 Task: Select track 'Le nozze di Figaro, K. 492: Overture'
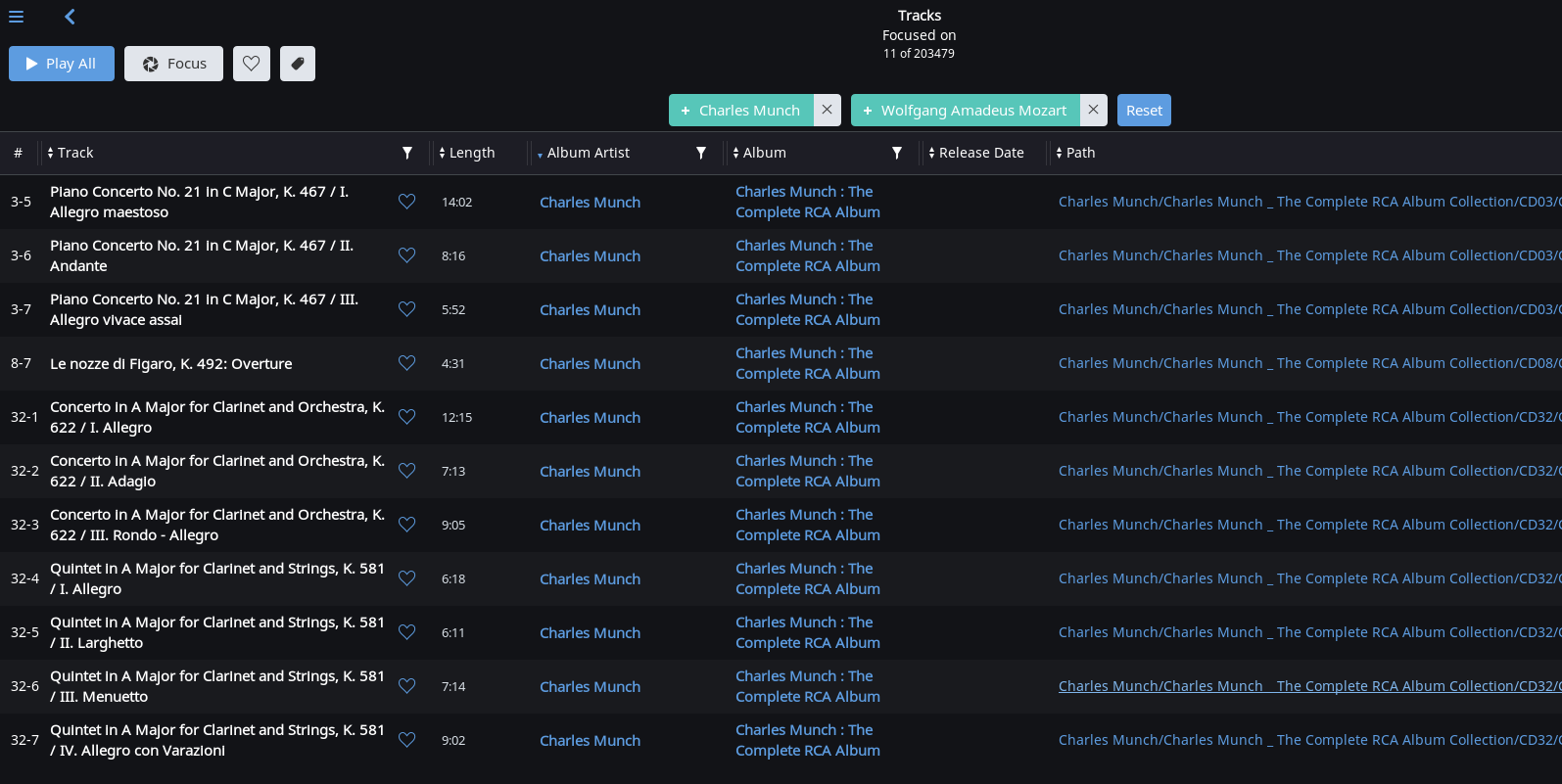pos(171,364)
